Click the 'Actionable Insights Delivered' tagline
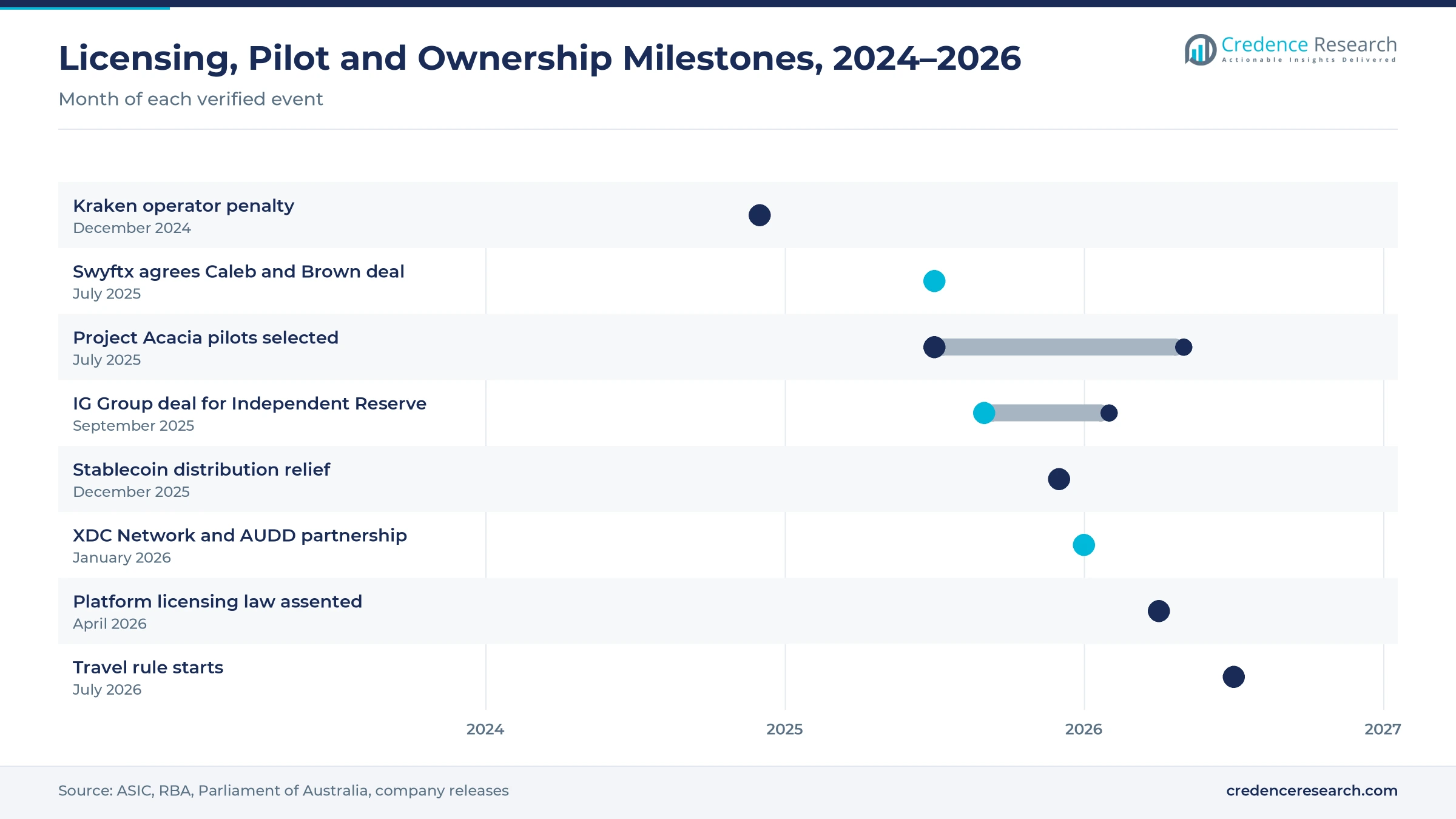Screen dimensions: 1456x819 [1309, 60]
